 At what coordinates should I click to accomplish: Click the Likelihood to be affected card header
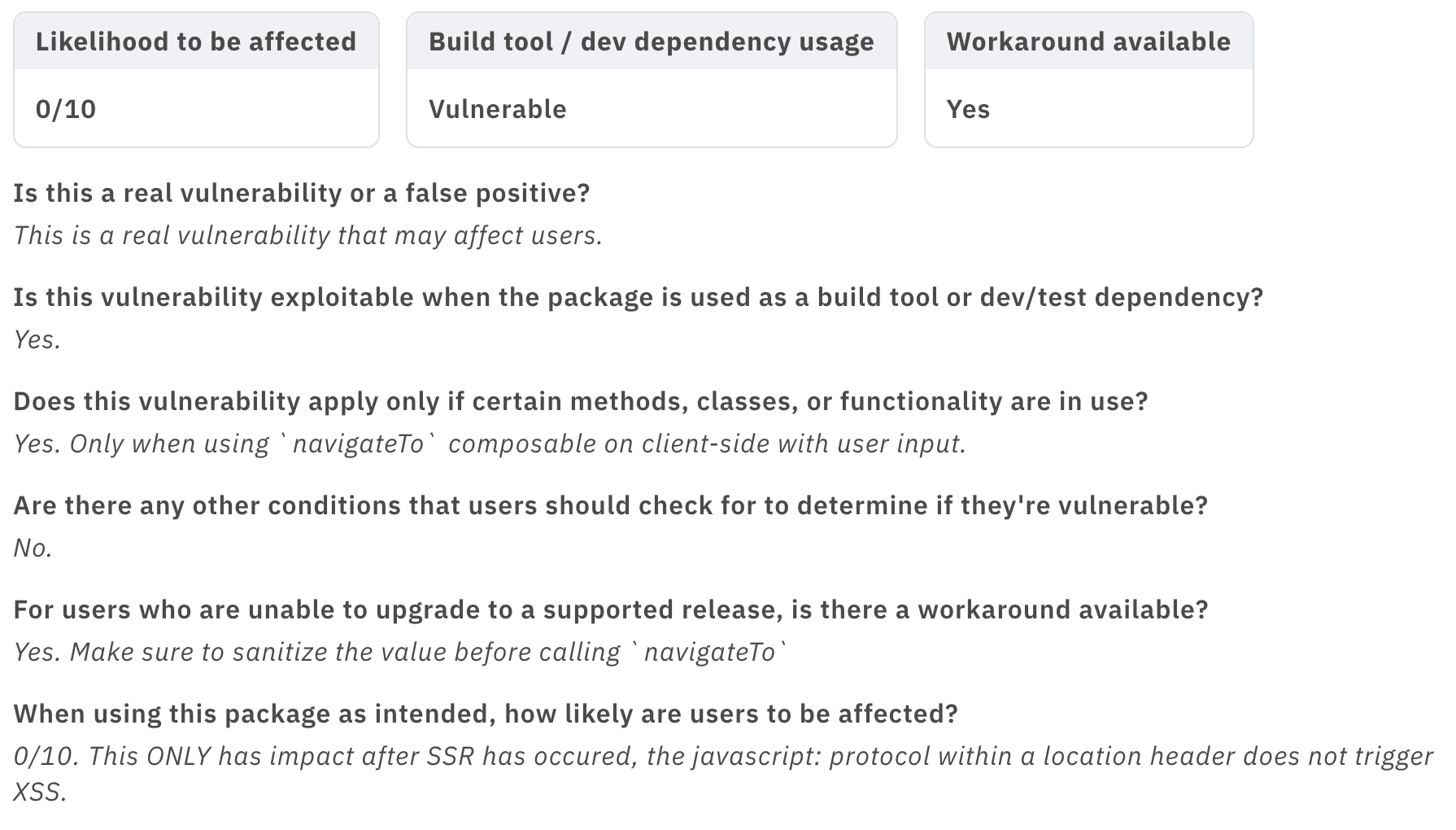[x=196, y=41]
